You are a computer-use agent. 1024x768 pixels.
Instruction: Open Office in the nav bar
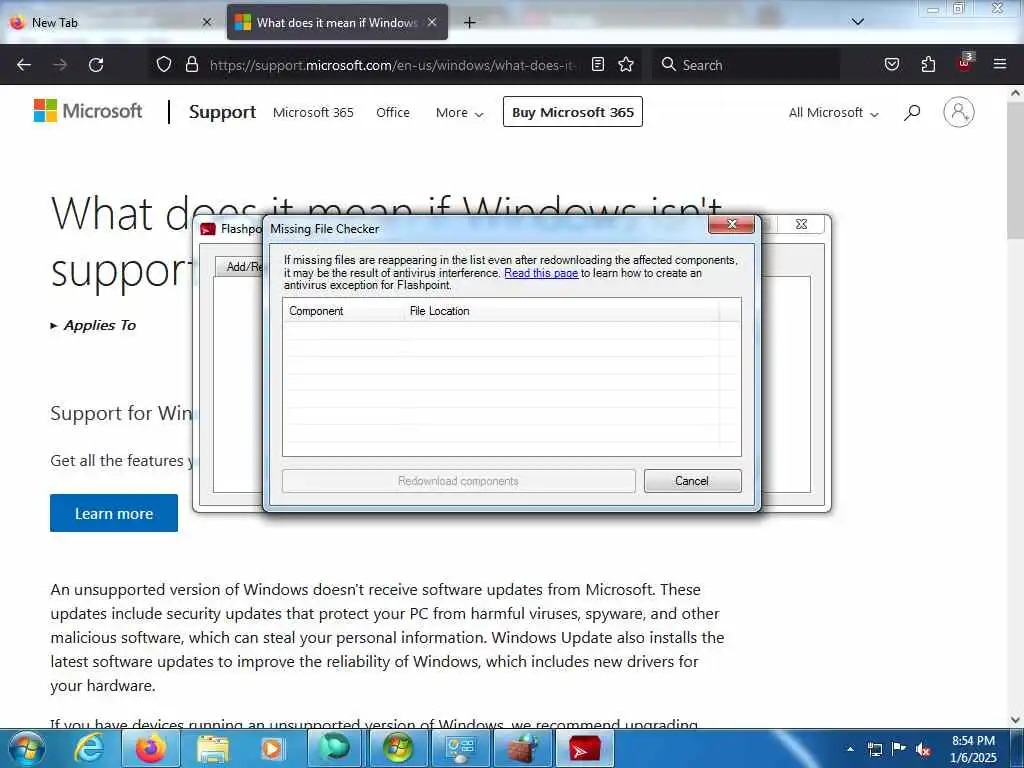tap(392, 112)
